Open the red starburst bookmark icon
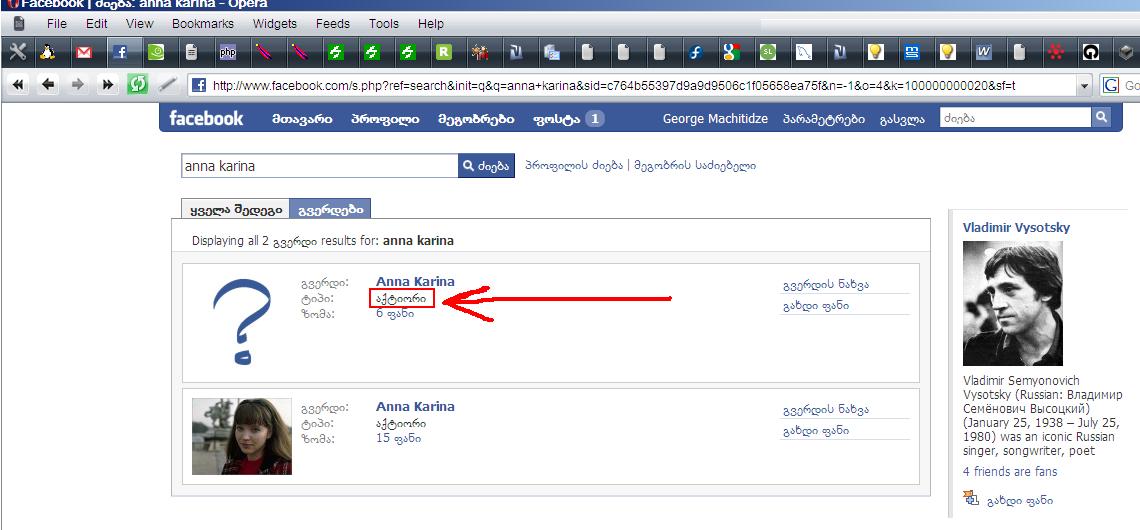Image resolution: width=1140 pixels, height=530 pixels. coord(1056,52)
